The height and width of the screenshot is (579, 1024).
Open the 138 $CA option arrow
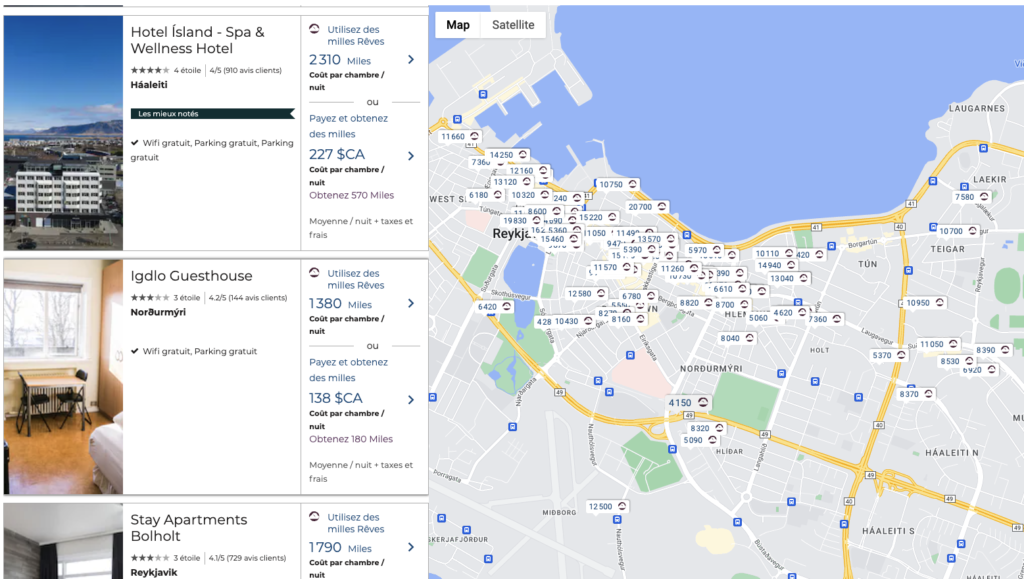point(410,399)
